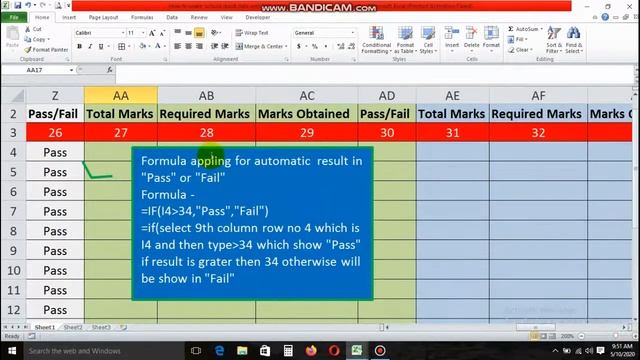Open Conditional Formatting
Image resolution: width=640 pixels, height=360 pixels.
(376, 40)
